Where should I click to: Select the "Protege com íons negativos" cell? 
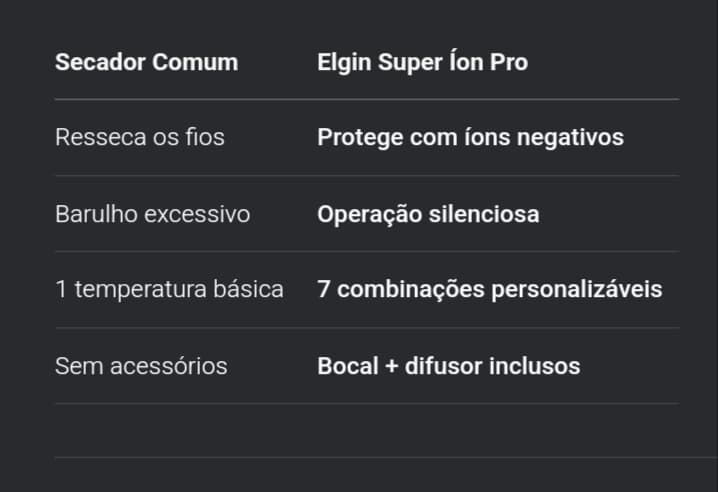(x=470, y=137)
